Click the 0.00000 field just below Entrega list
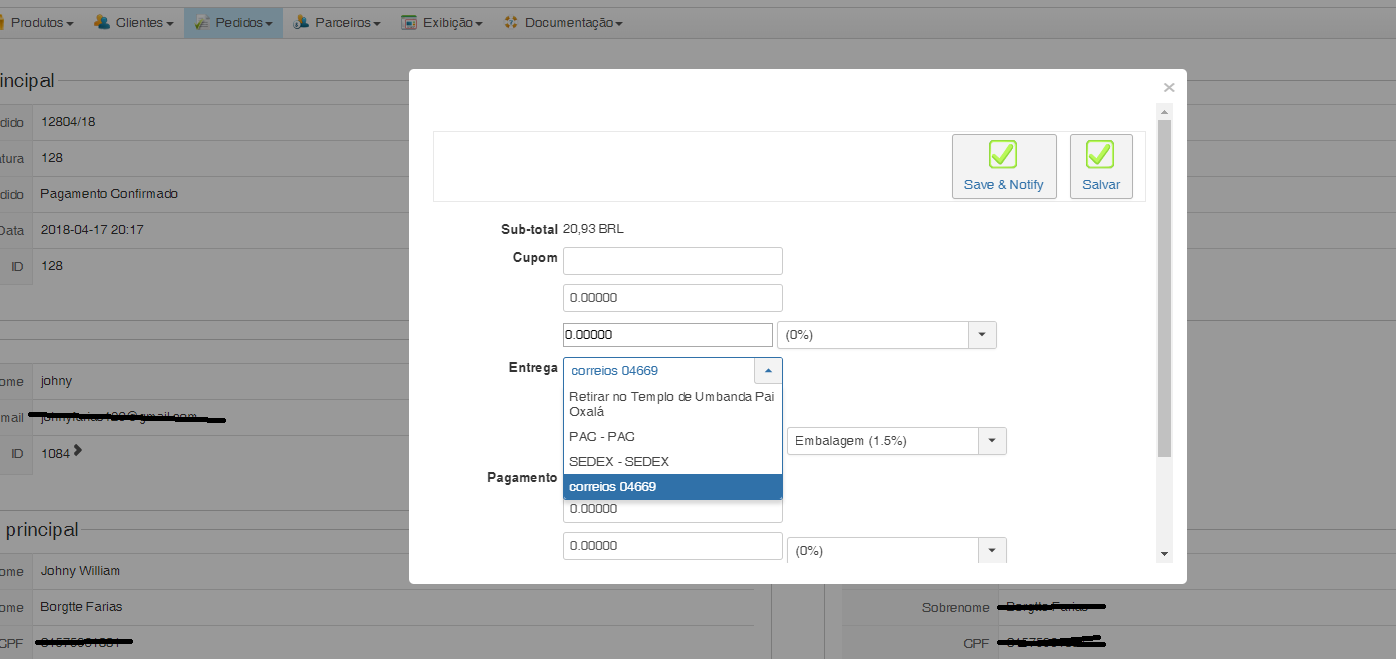The image size is (1396, 659). [x=672, y=510]
